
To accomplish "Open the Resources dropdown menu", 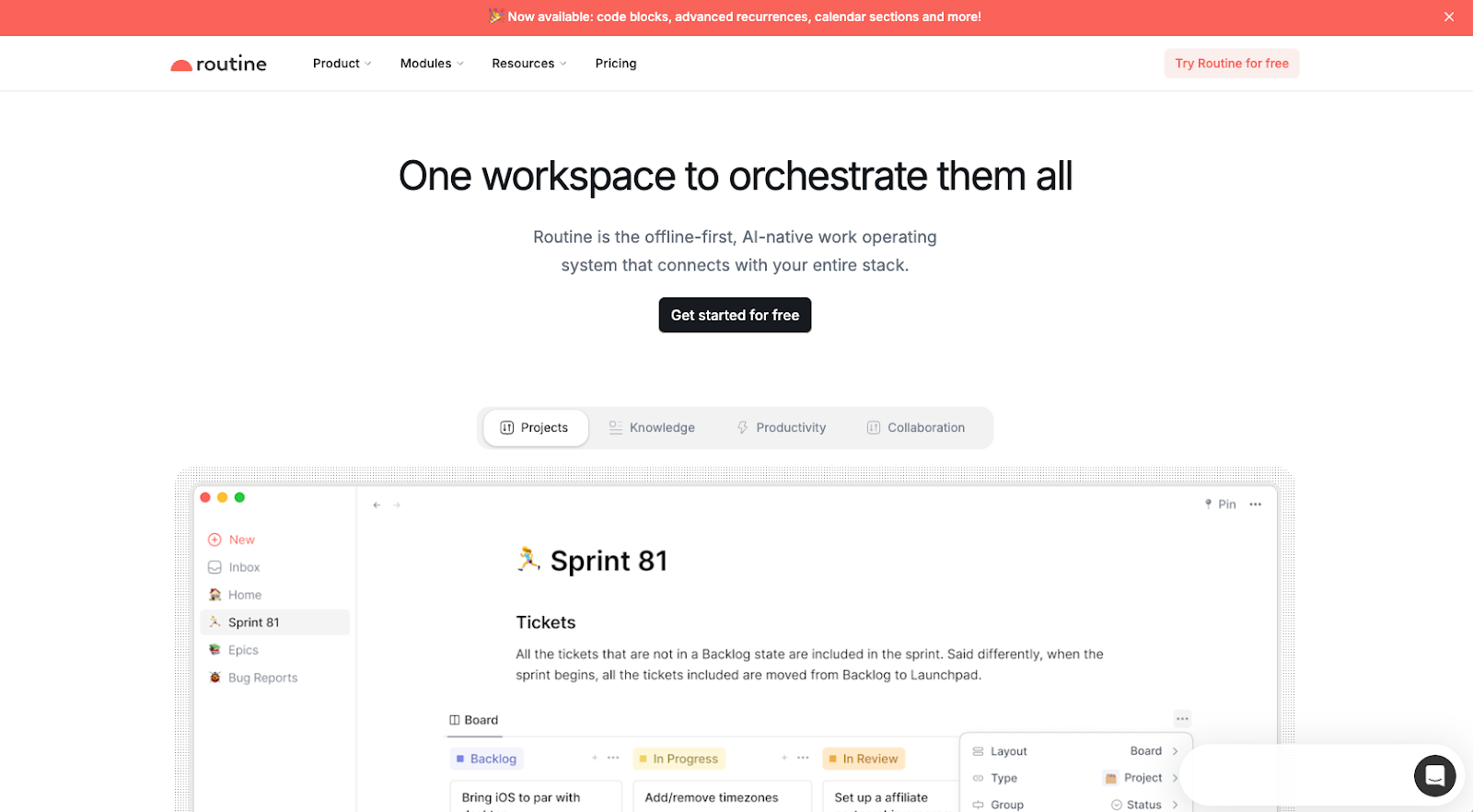I will click(x=529, y=64).
